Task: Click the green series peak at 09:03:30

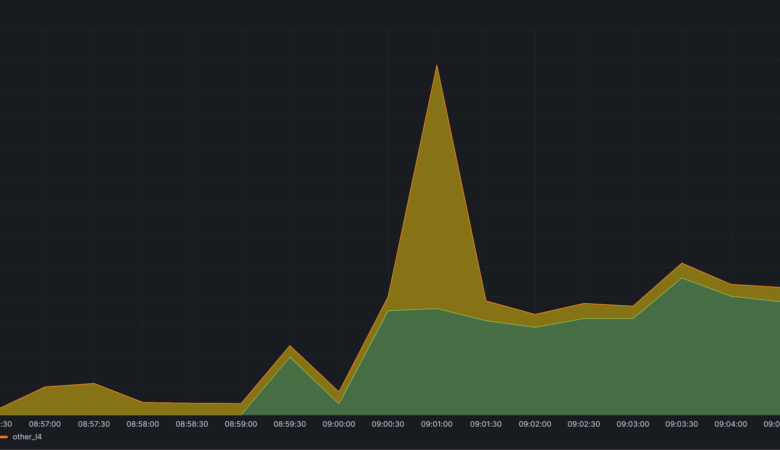Action: [x=682, y=278]
